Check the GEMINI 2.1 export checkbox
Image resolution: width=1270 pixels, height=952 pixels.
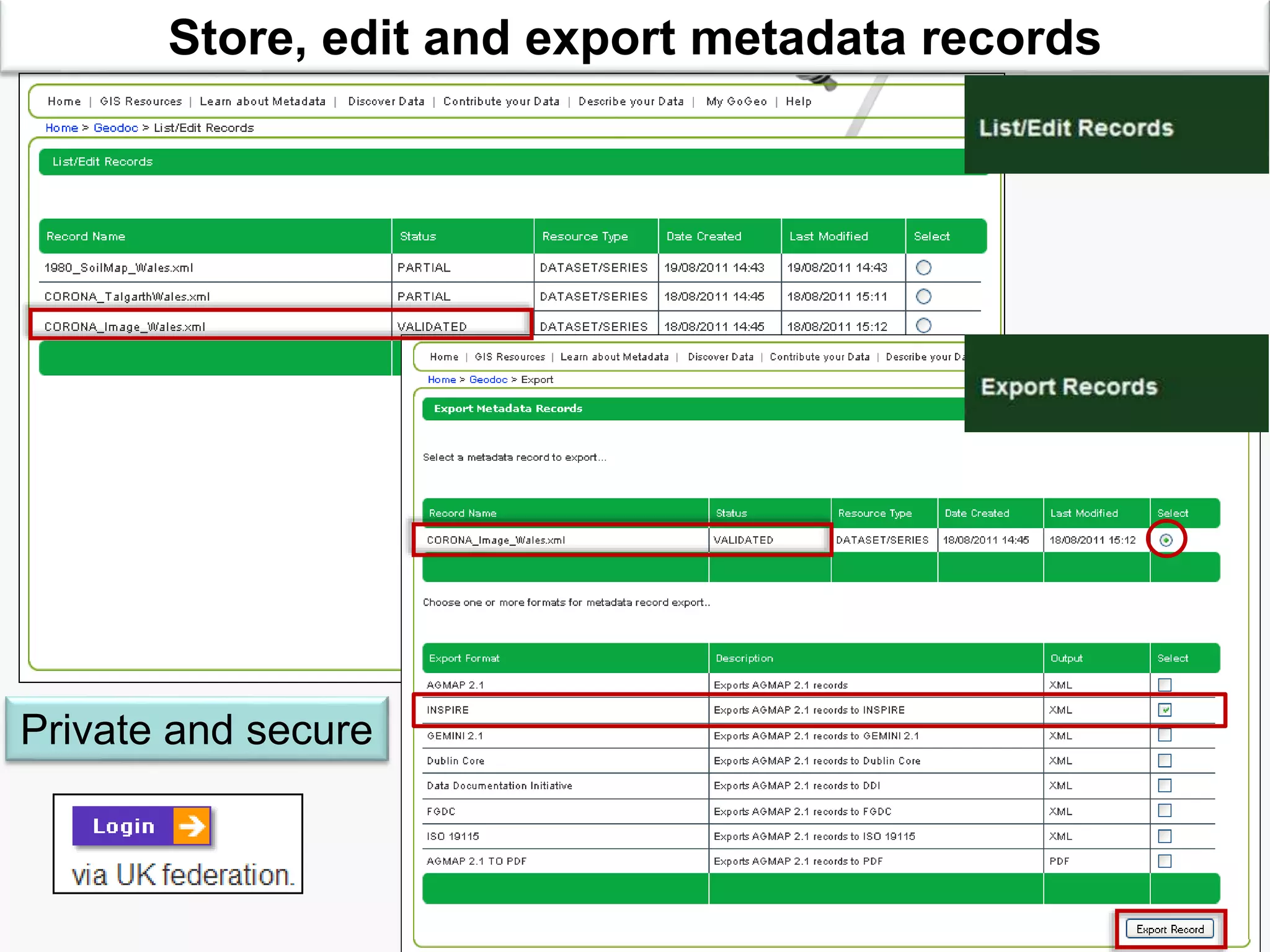click(1165, 735)
